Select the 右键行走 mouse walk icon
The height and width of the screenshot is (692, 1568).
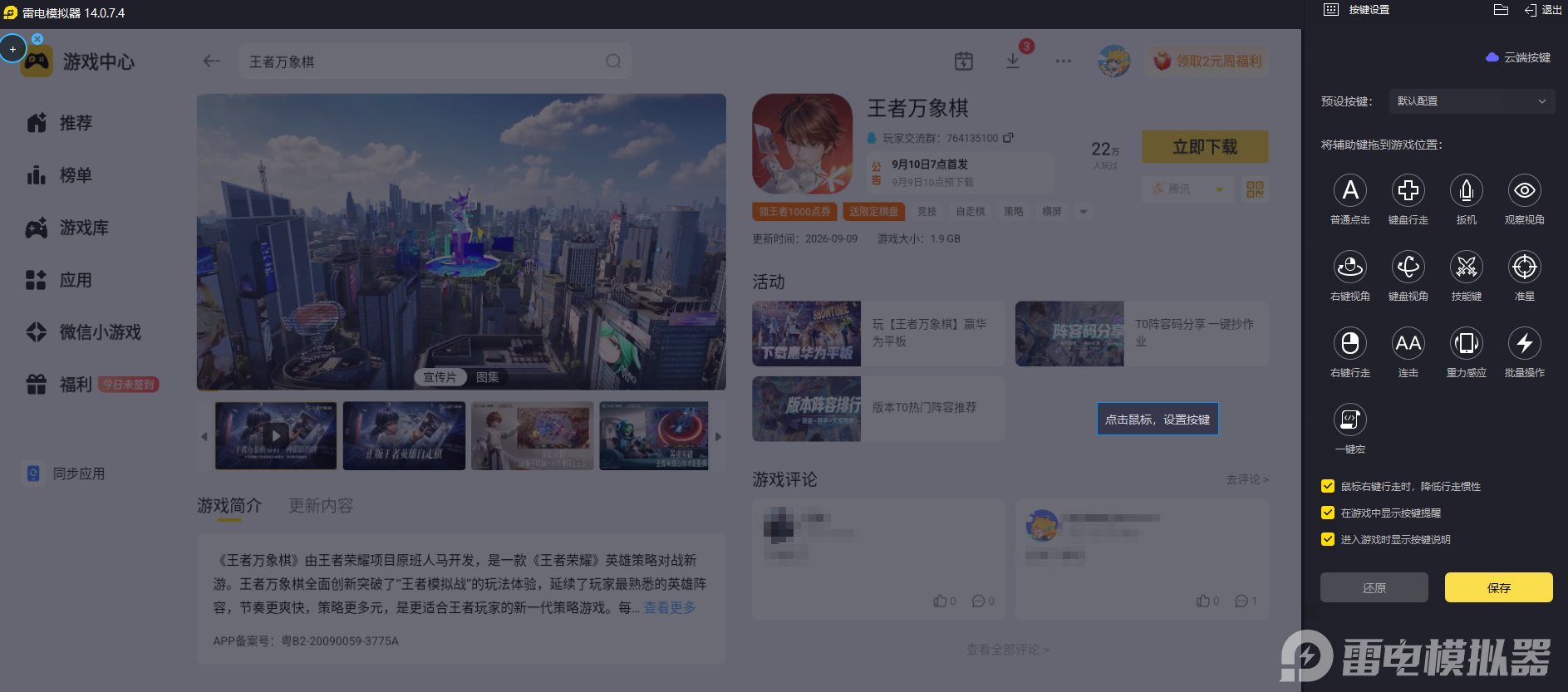click(1350, 343)
